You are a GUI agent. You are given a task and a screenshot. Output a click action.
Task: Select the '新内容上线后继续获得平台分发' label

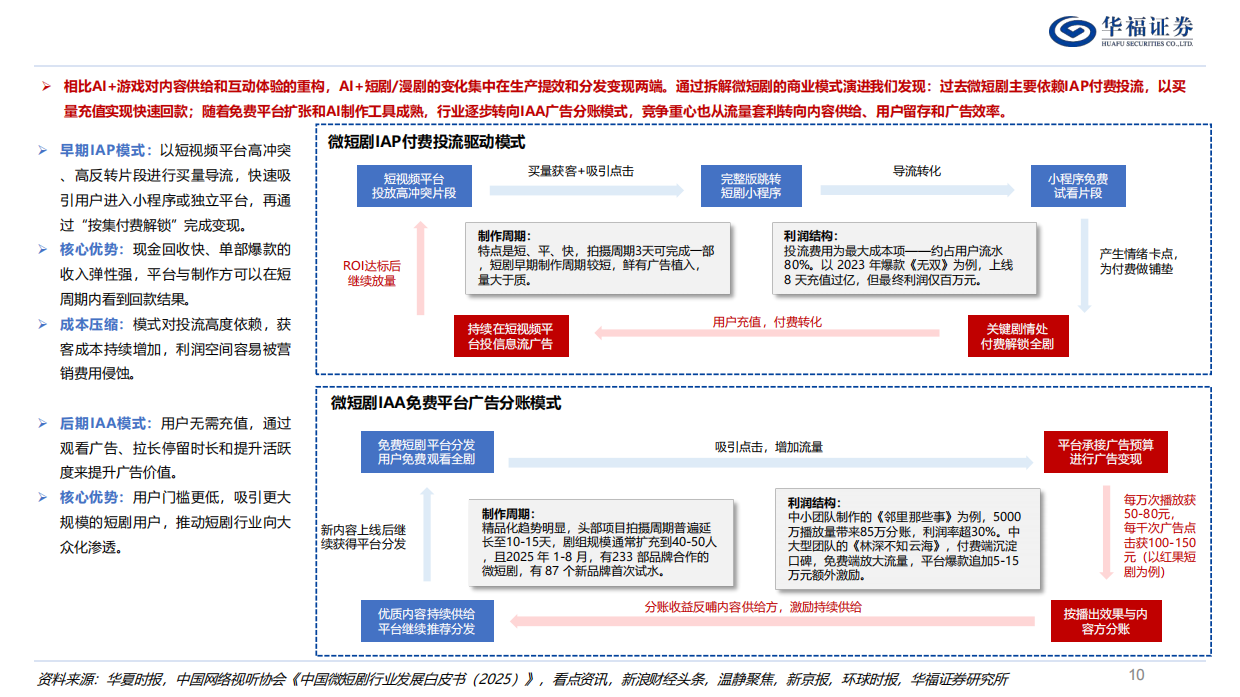(364, 536)
